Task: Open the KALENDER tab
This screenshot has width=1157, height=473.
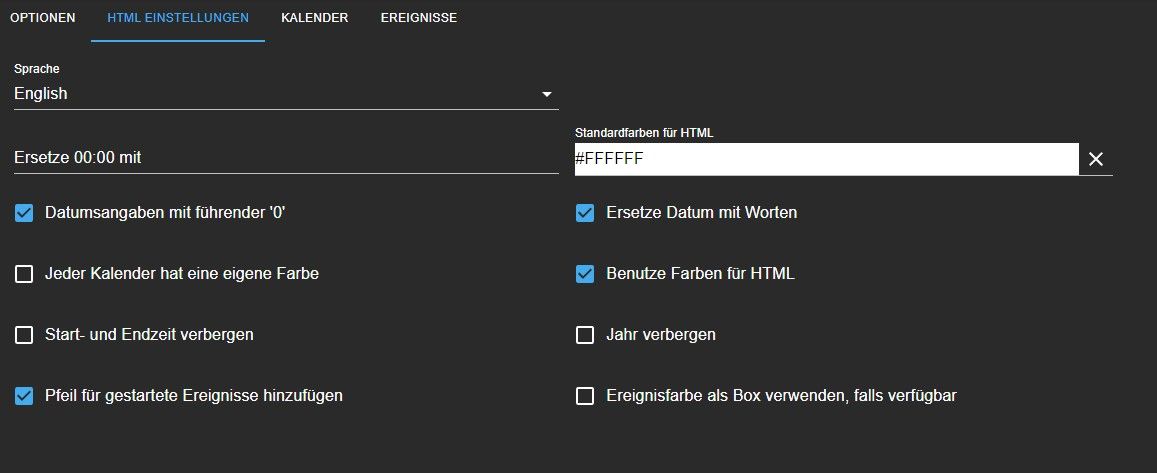Action: [x=314, y=18]
